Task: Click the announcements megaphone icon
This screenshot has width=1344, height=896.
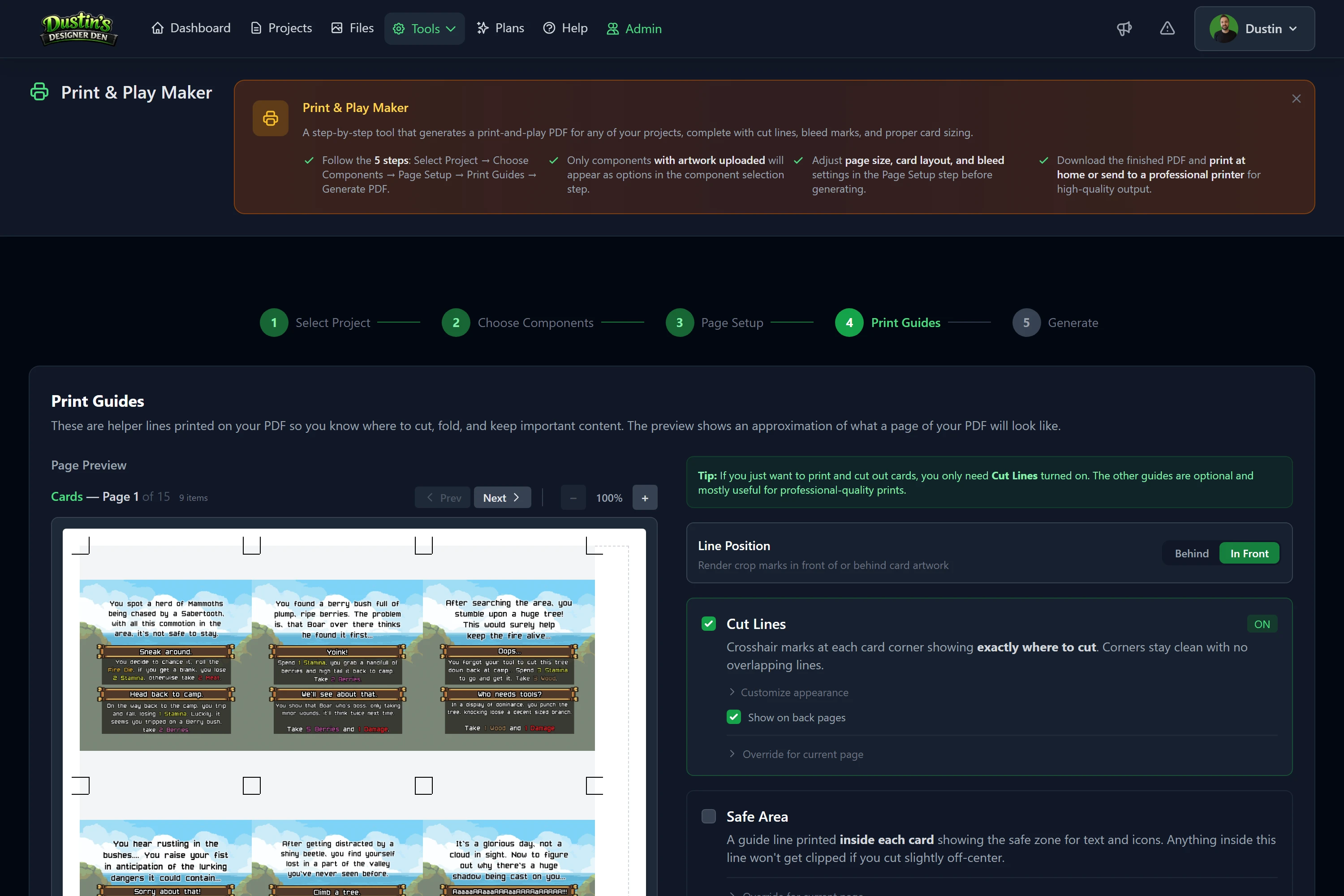Action: (1124, 29)
